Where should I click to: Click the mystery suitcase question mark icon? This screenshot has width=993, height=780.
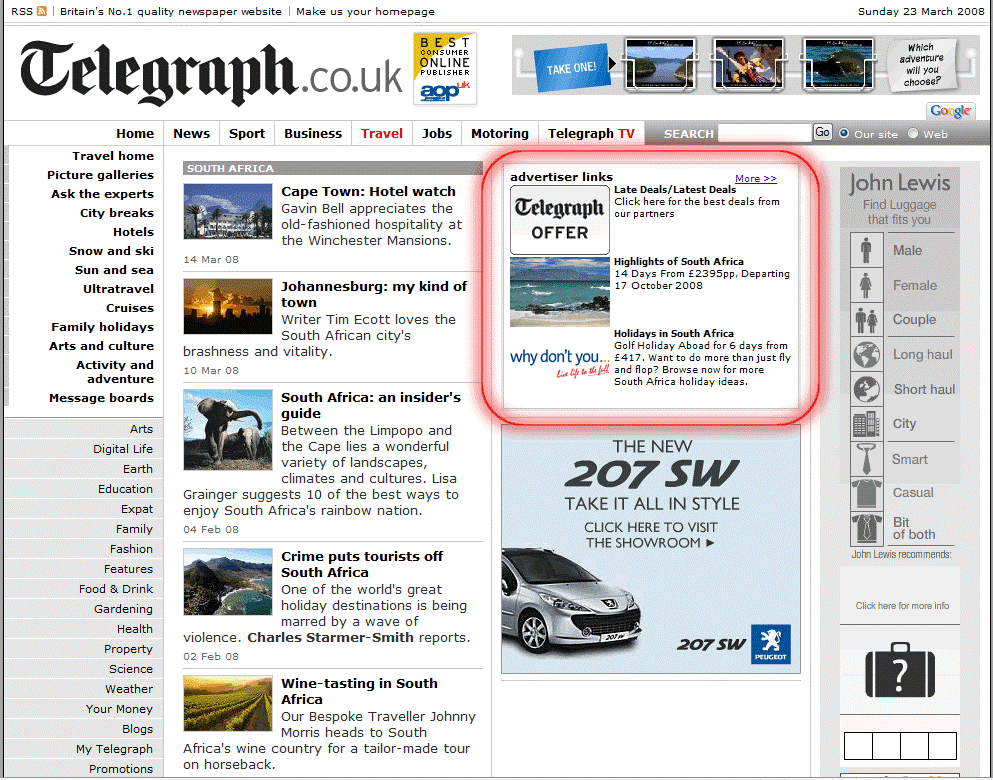coord(900,670)
